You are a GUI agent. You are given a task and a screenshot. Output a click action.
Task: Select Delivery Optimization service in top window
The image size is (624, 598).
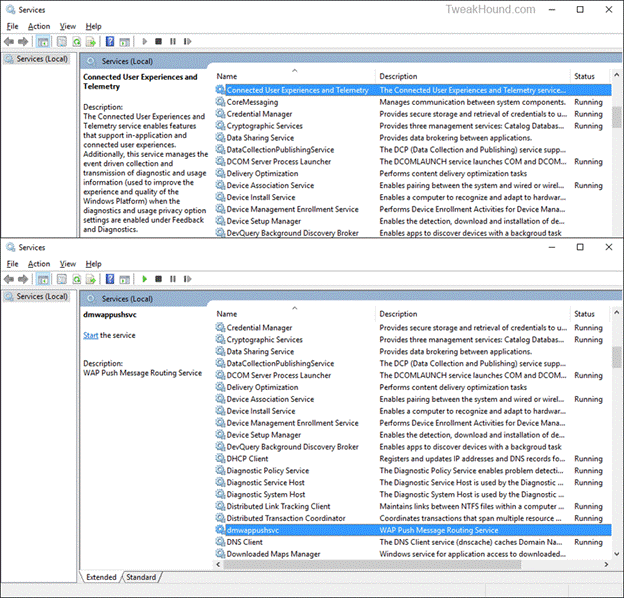click(413, 173)
